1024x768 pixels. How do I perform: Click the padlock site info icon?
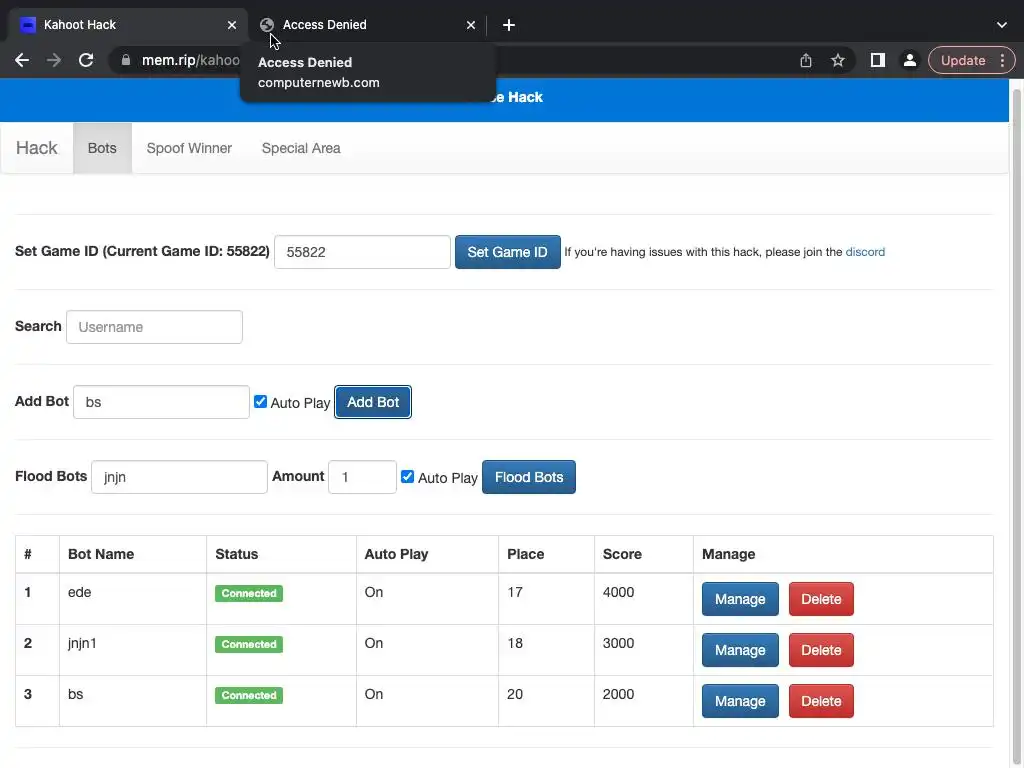tap(126, 60)
